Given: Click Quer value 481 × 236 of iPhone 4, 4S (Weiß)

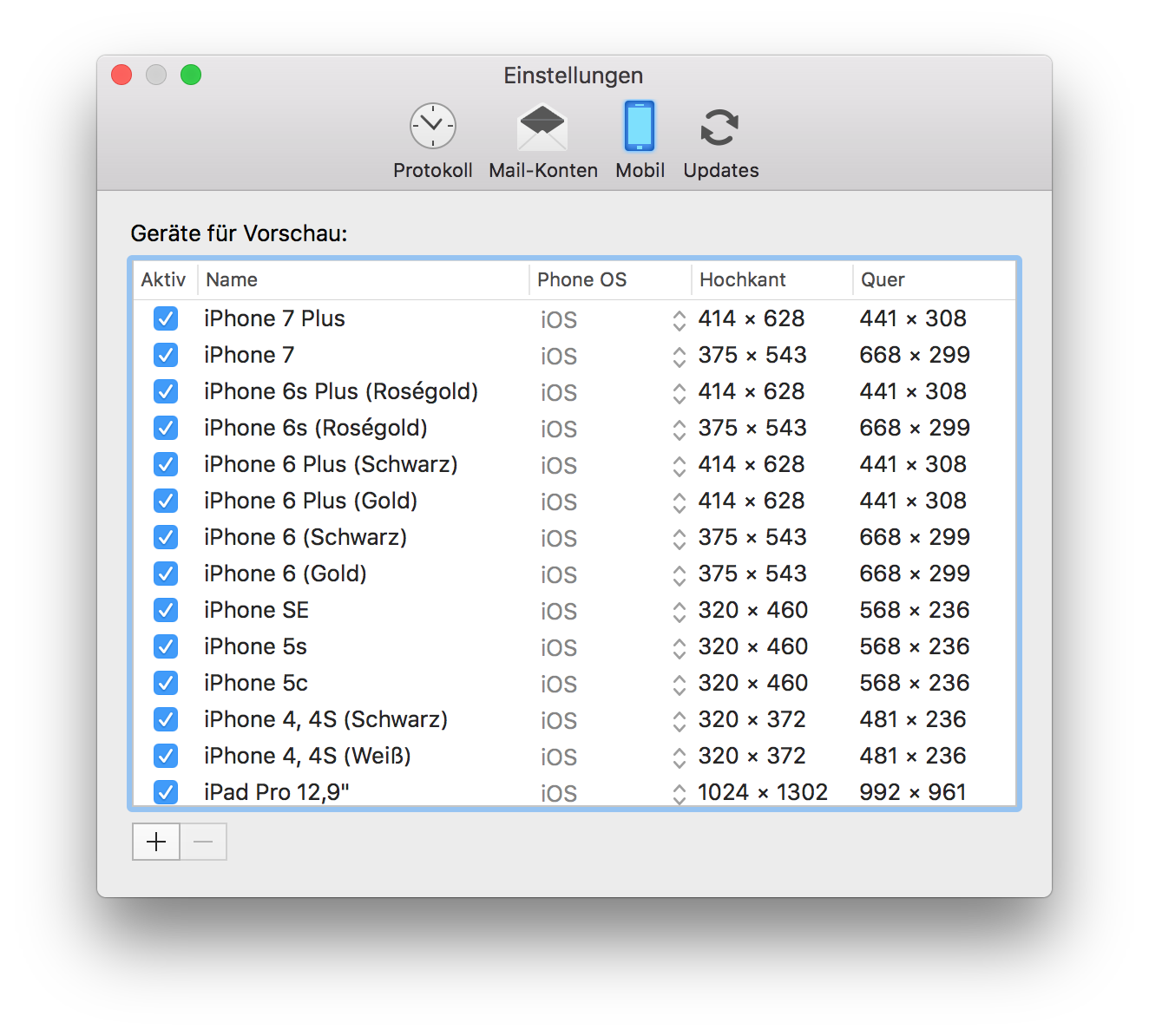Looking at the screenshot, I should (x=913, y=756).
